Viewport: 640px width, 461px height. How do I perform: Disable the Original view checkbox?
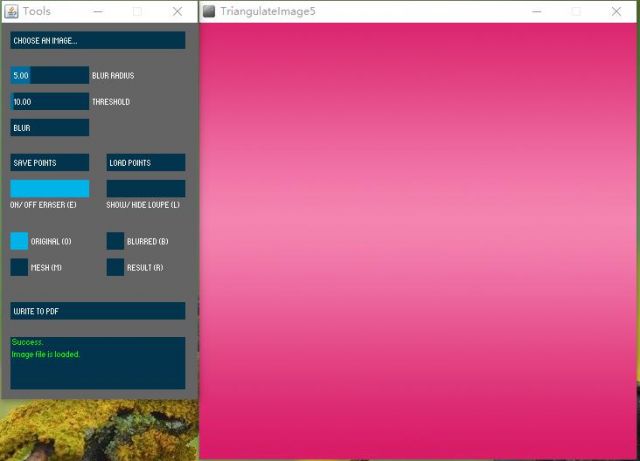pyautogui.click(x=19, y=241)
